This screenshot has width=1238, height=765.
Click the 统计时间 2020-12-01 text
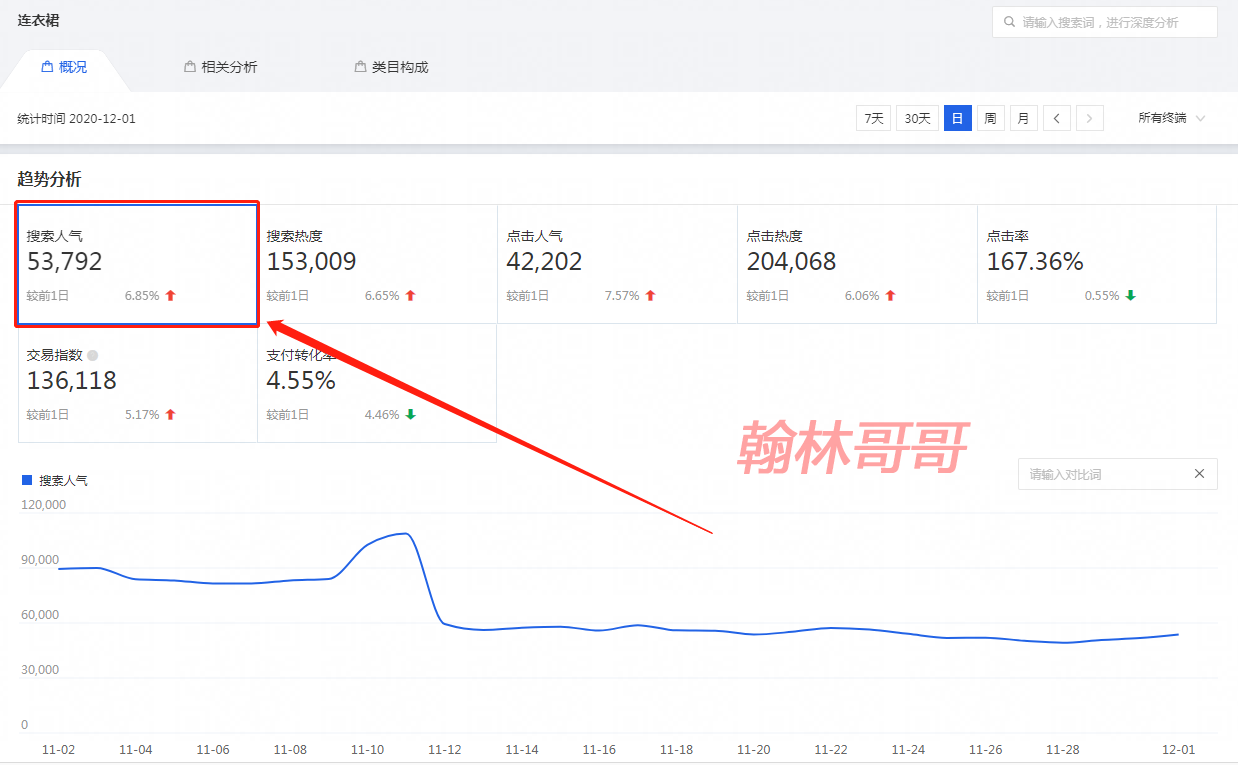[76, 118]
